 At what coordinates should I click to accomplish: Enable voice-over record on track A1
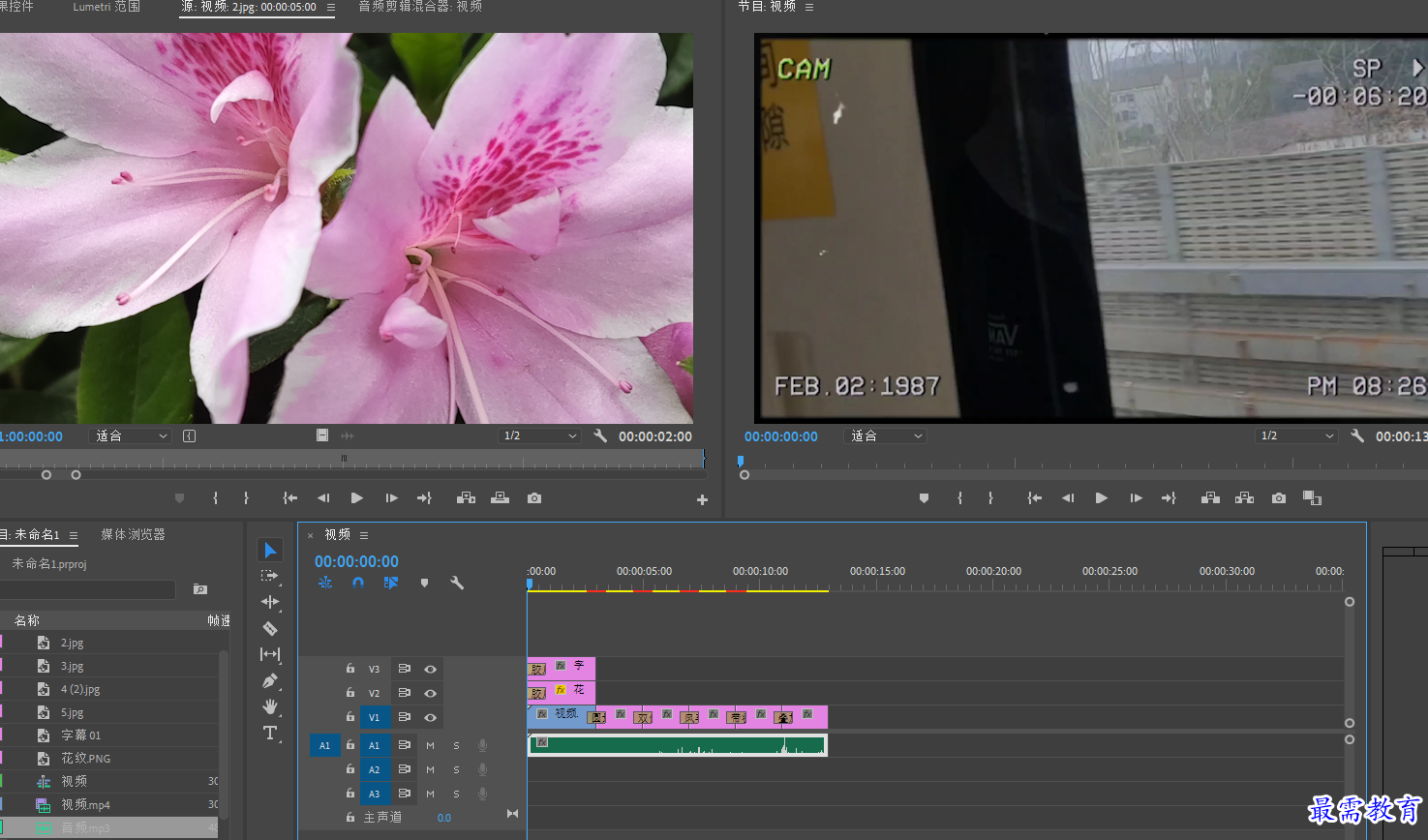482,746
